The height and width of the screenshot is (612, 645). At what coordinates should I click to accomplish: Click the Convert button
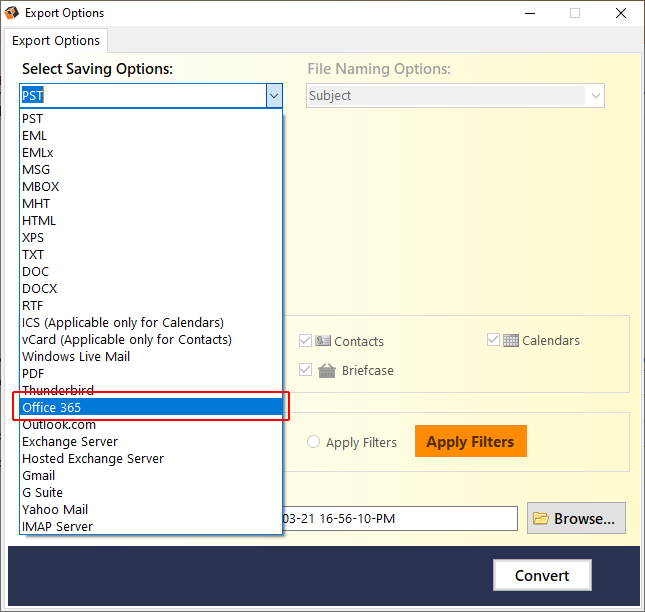click(542, 575)
